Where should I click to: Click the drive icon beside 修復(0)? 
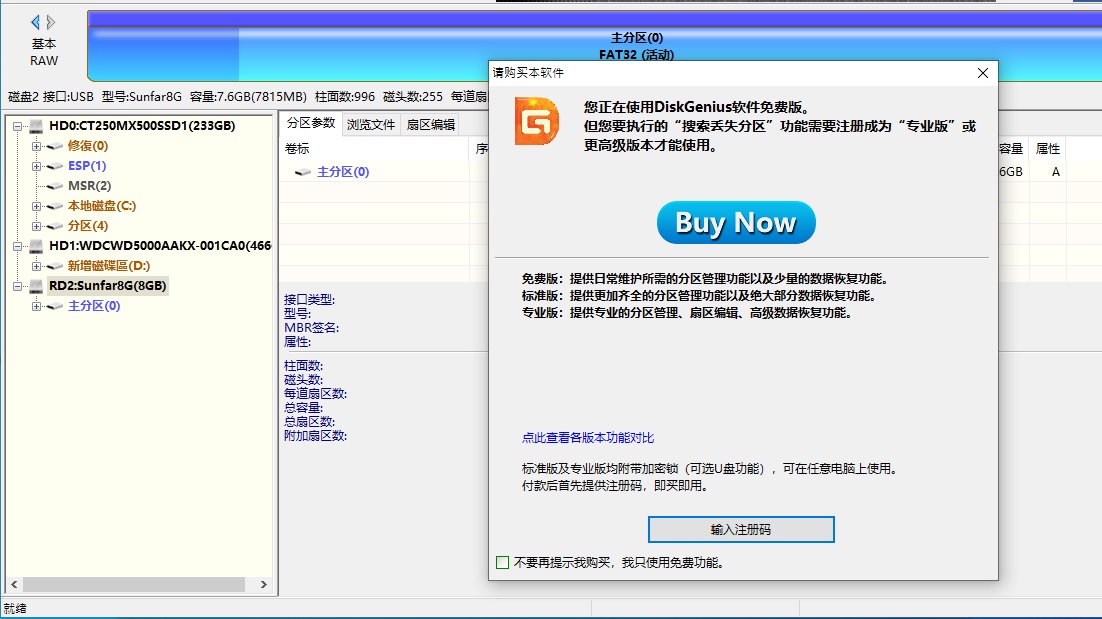coord(55,146)
